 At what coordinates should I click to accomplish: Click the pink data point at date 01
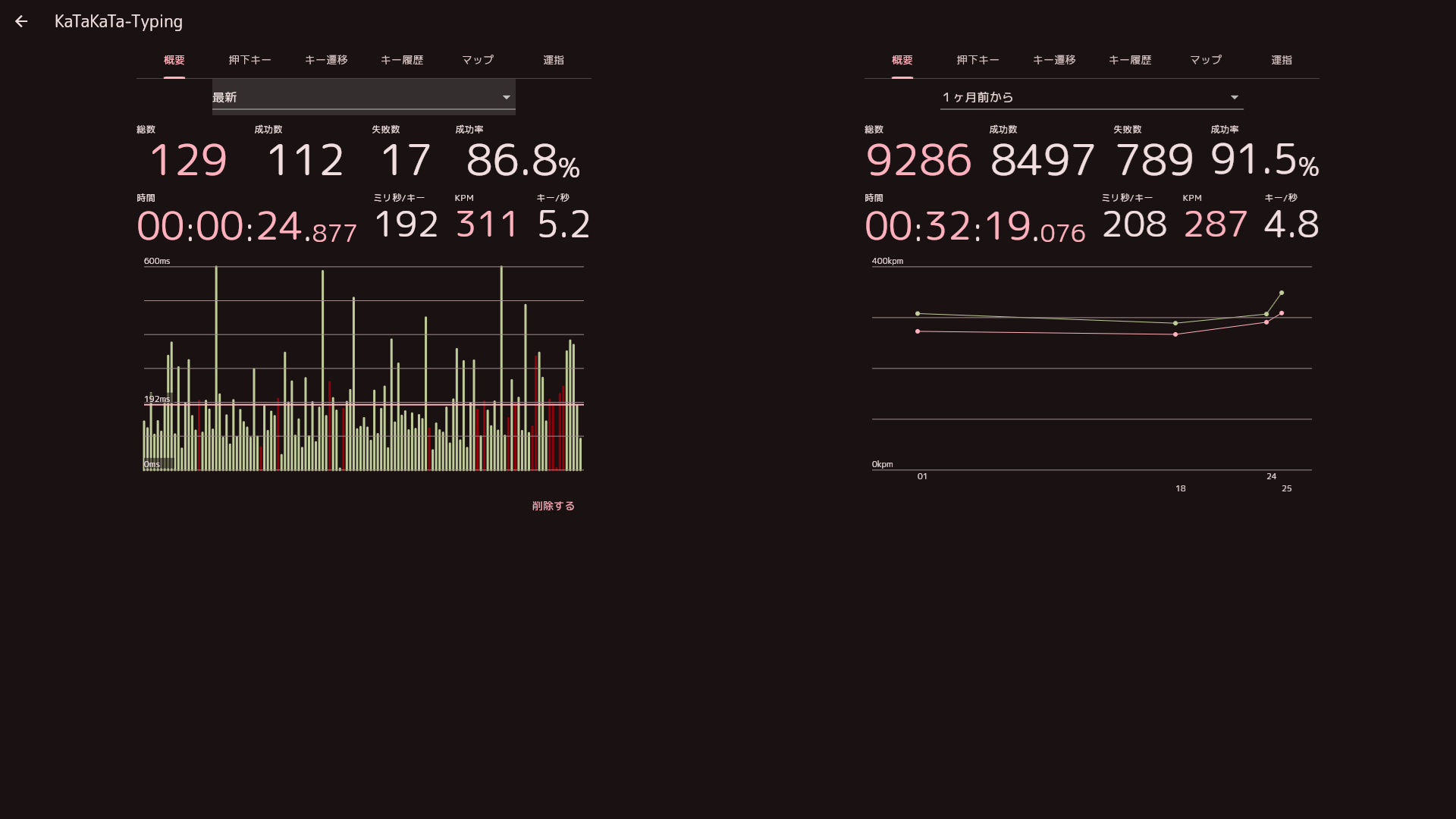pyautogui.click(x=918, y=331)
